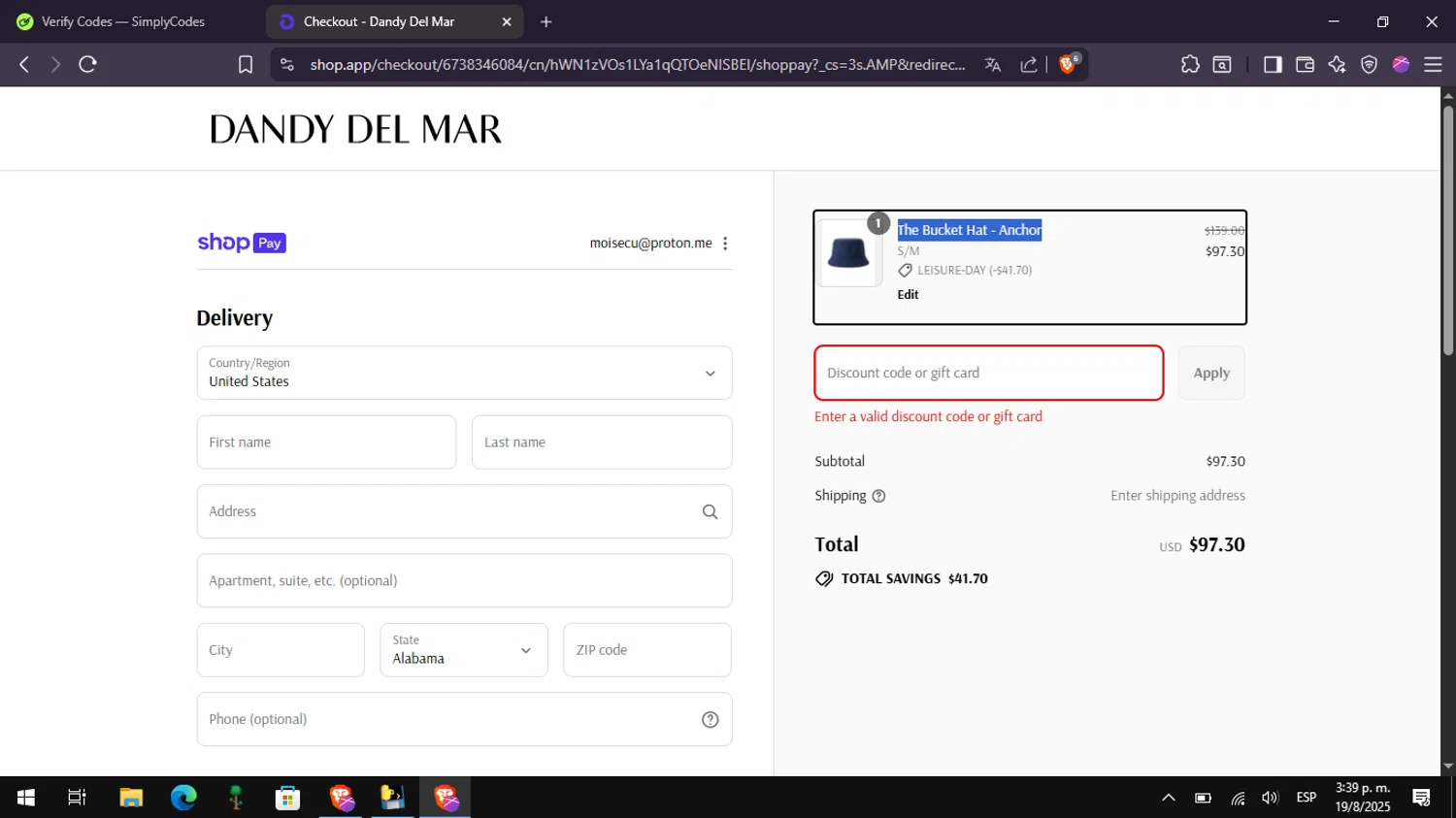Focus the Discount code or gift card field
Image resolution: width=1456 pixels, height=818 pixels.
(989, 373)
